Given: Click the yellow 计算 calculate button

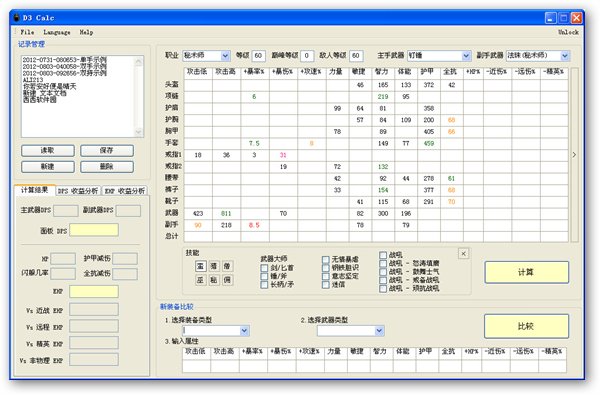Looking at the screenshot, I should click(x=527, y=272).
